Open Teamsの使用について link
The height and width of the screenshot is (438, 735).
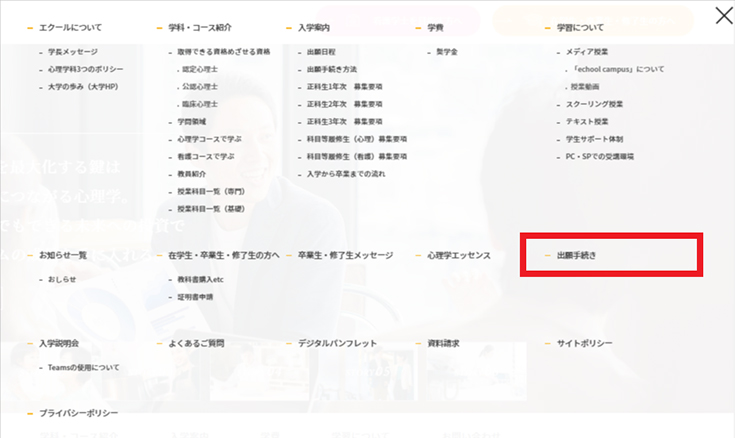pyautogui.click(x=83, y=367)
